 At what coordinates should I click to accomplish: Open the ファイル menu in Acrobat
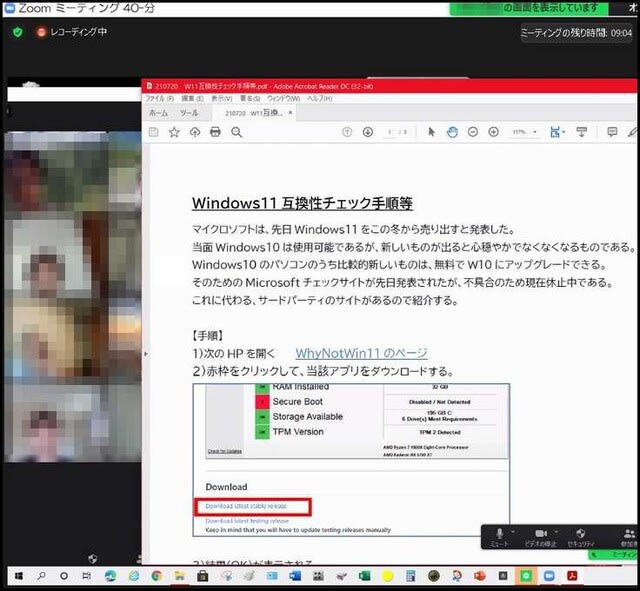160,99
